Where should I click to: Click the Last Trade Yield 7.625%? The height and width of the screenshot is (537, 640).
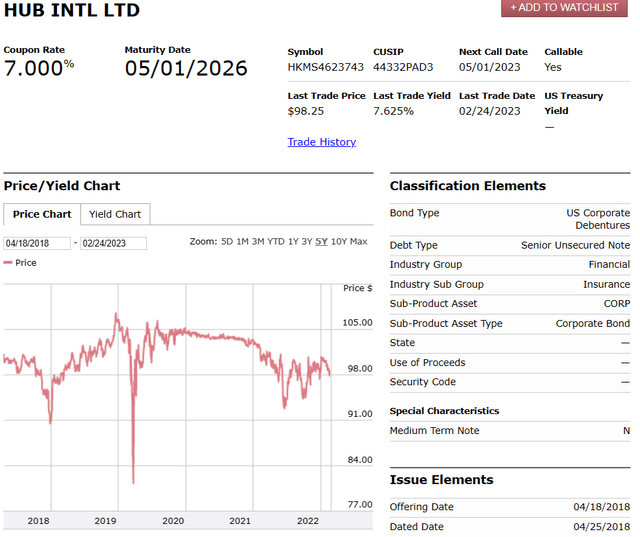[x=393, y=111]
